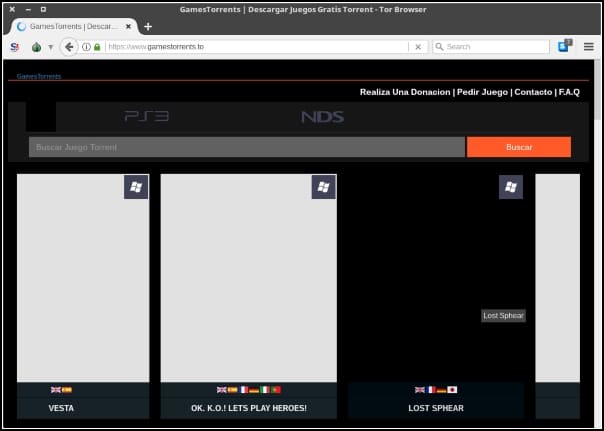
Task: Go back with the back arrow button
Action: [69, 47]
